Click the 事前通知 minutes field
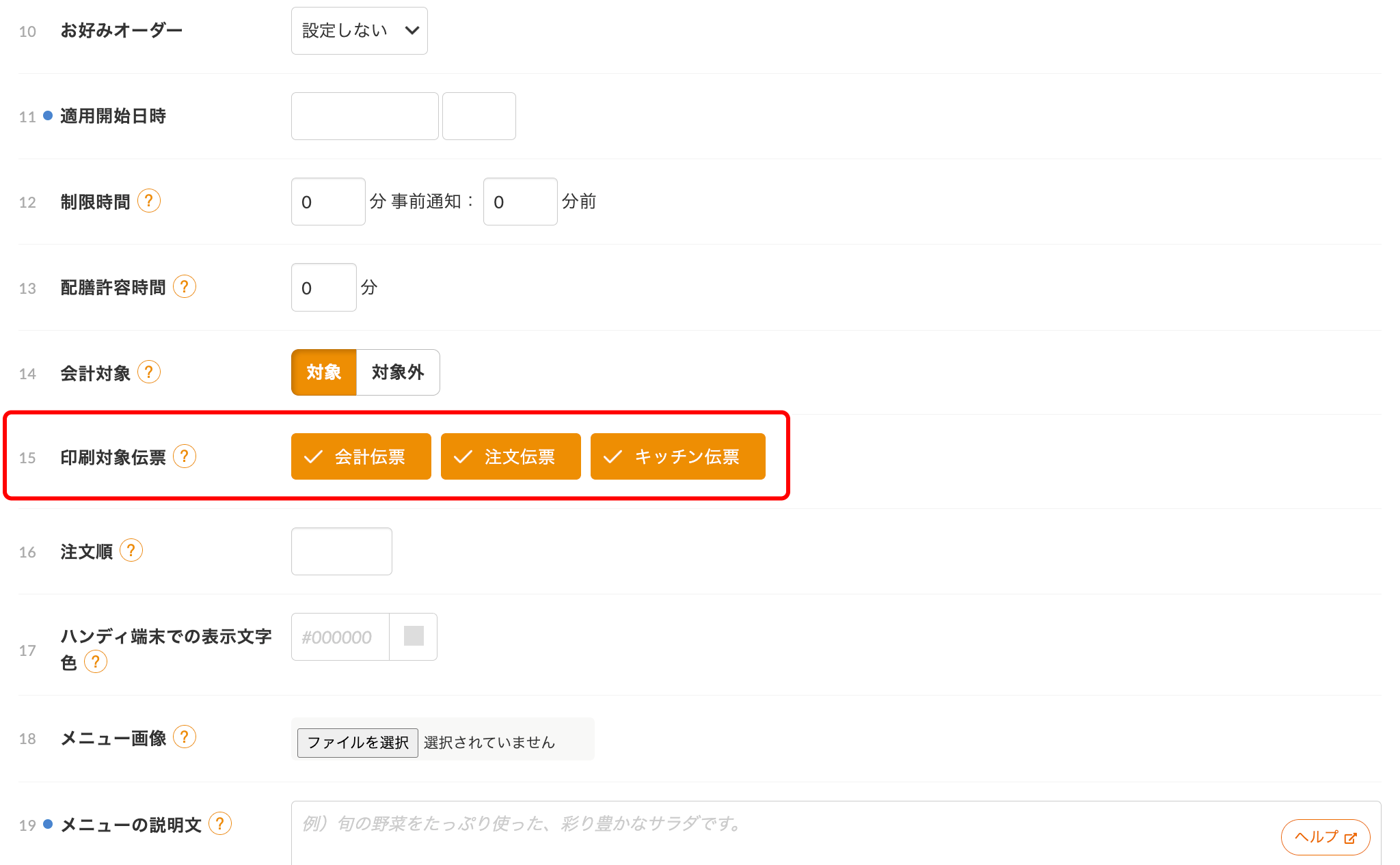The width and height of the screenshot is (1400, 865). [x=520, y=202]
